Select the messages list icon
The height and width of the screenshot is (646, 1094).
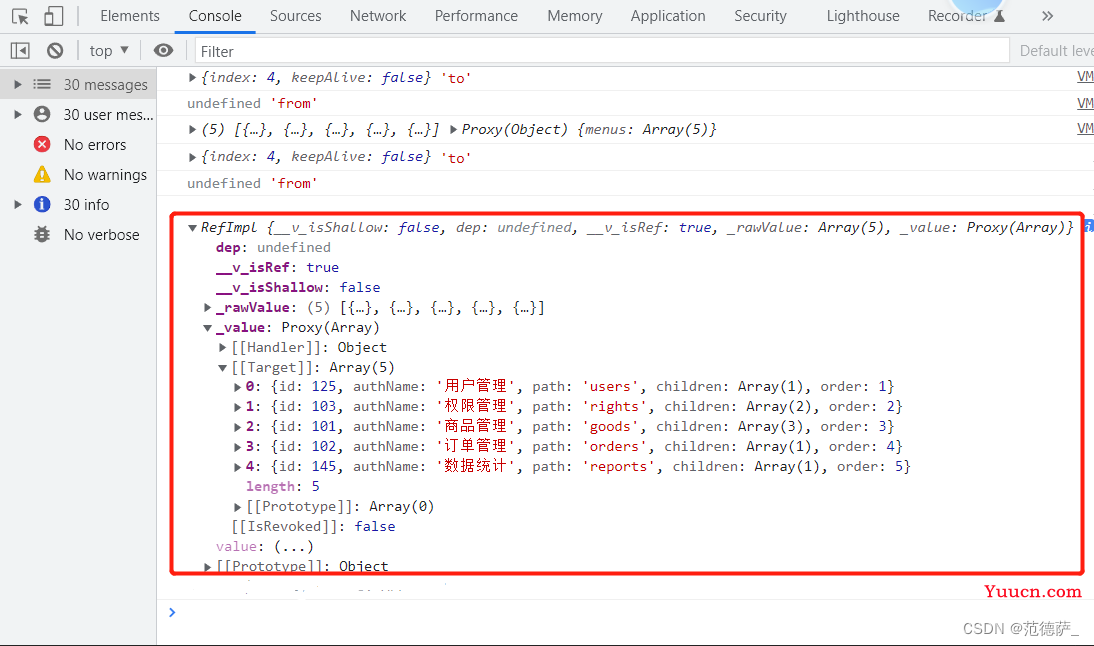[42, 84]
